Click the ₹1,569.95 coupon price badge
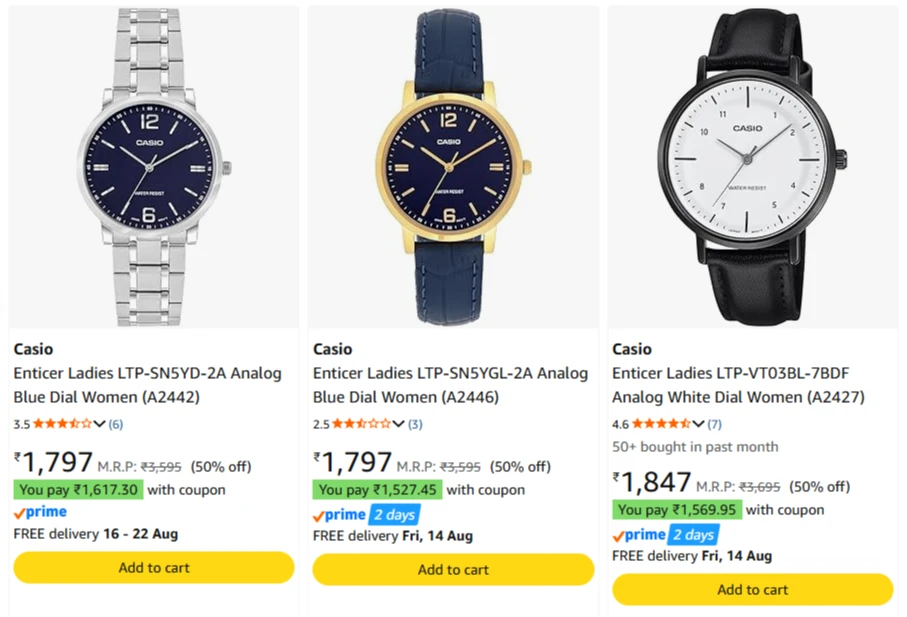 [x=677, y=510]
